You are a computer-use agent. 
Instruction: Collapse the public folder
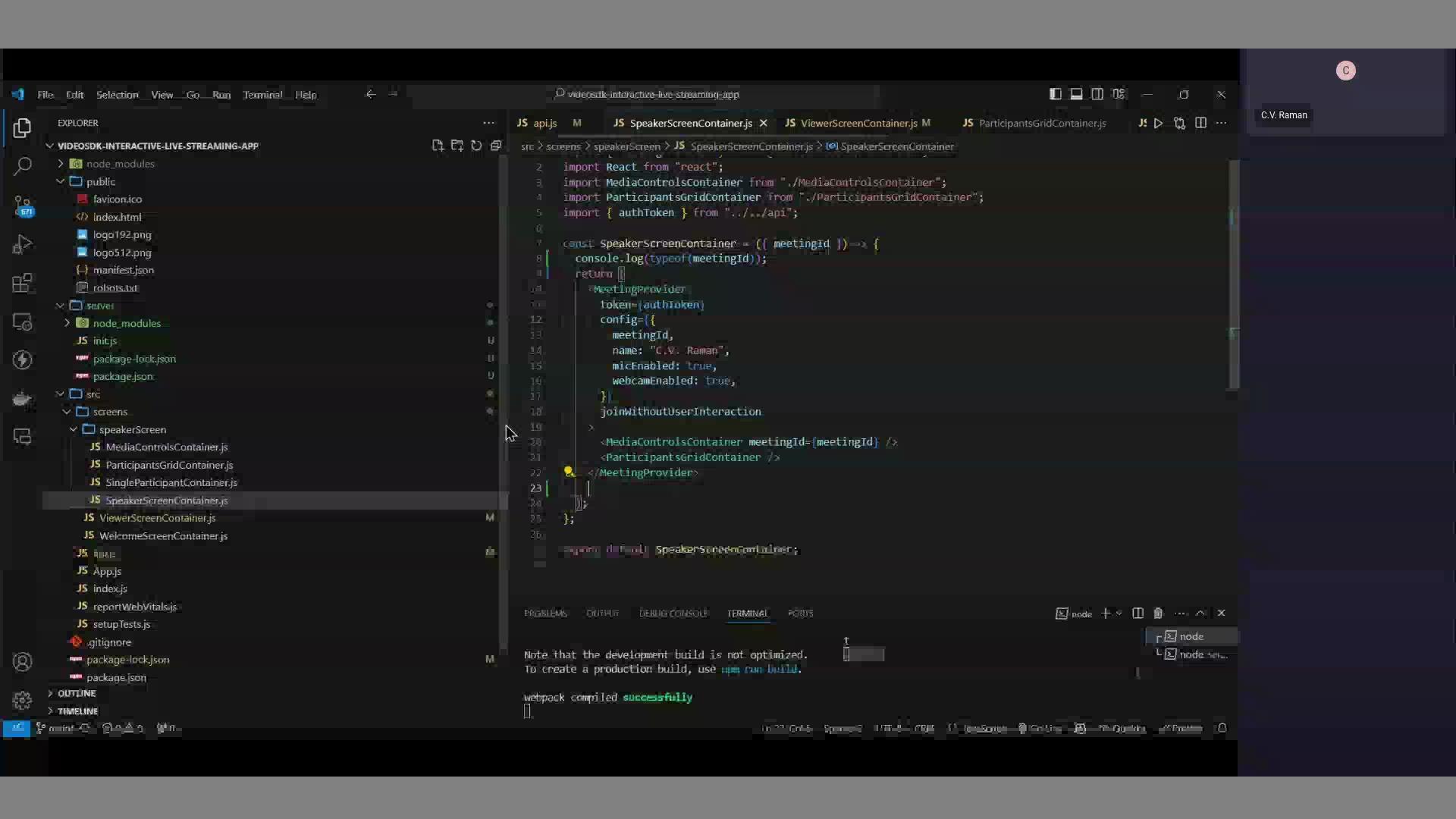[61, 181]
